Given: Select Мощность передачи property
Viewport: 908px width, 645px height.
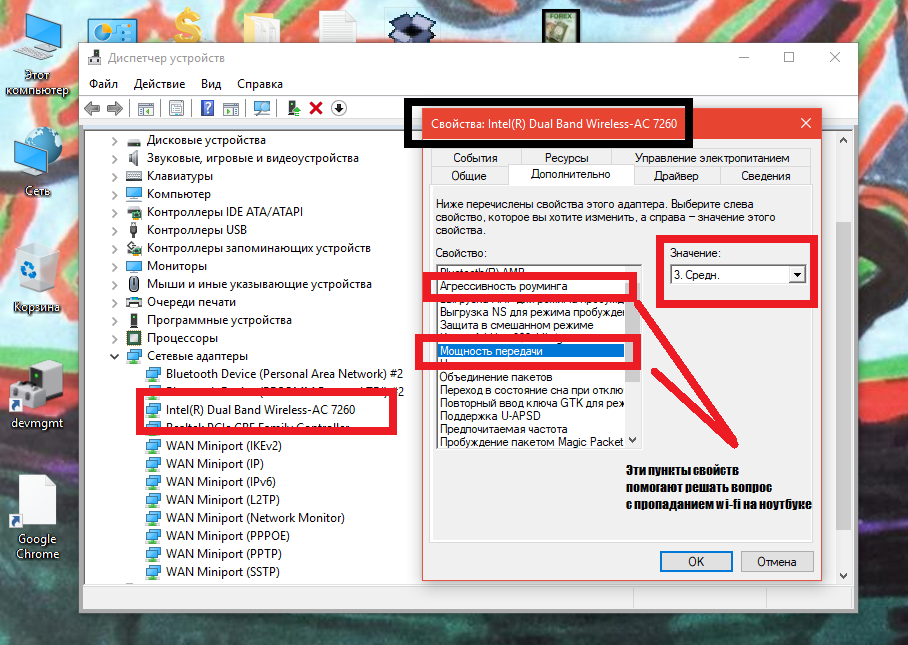Looking at the screenshot, I should click(530, 351).
